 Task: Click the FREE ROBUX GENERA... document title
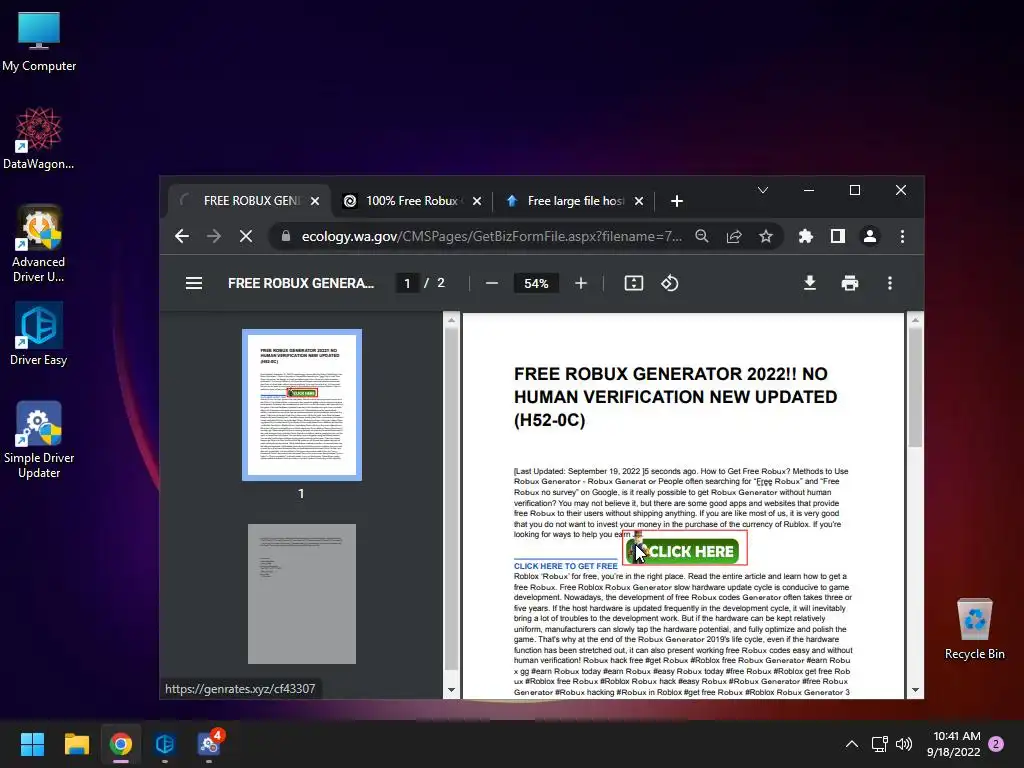tap(301, 283)
